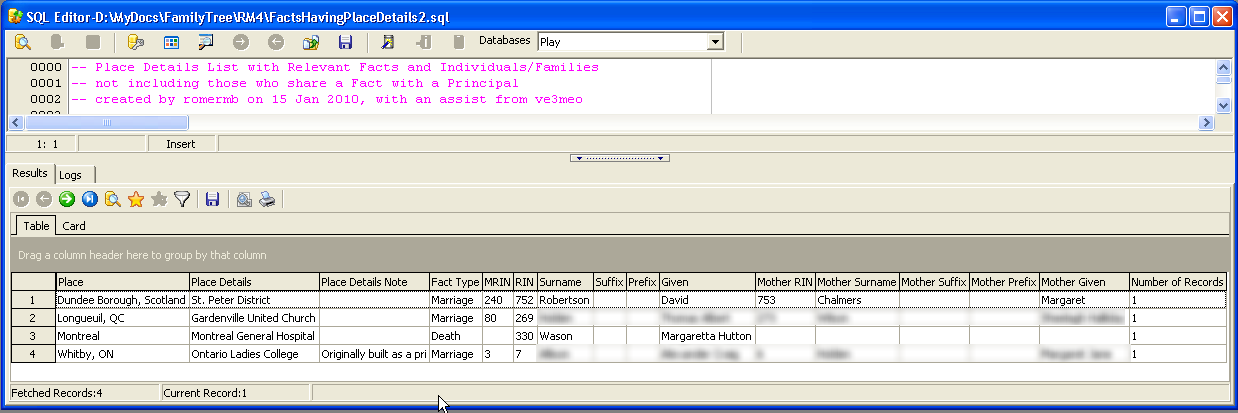1238x413 pixels.
Task: Jump to the last record with the blue arrow
Action: [89, 199]
